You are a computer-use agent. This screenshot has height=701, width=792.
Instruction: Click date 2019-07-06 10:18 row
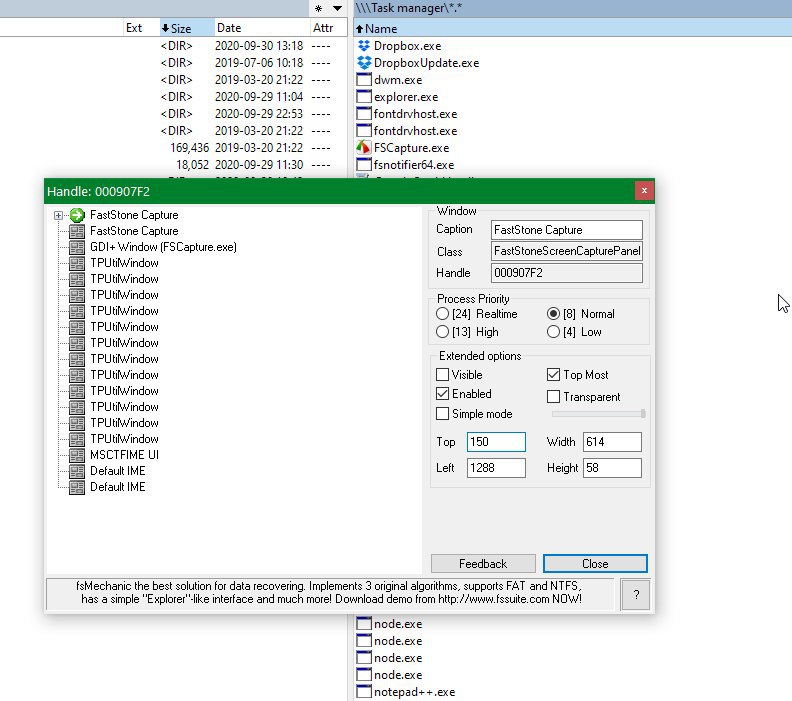point(259,63)
